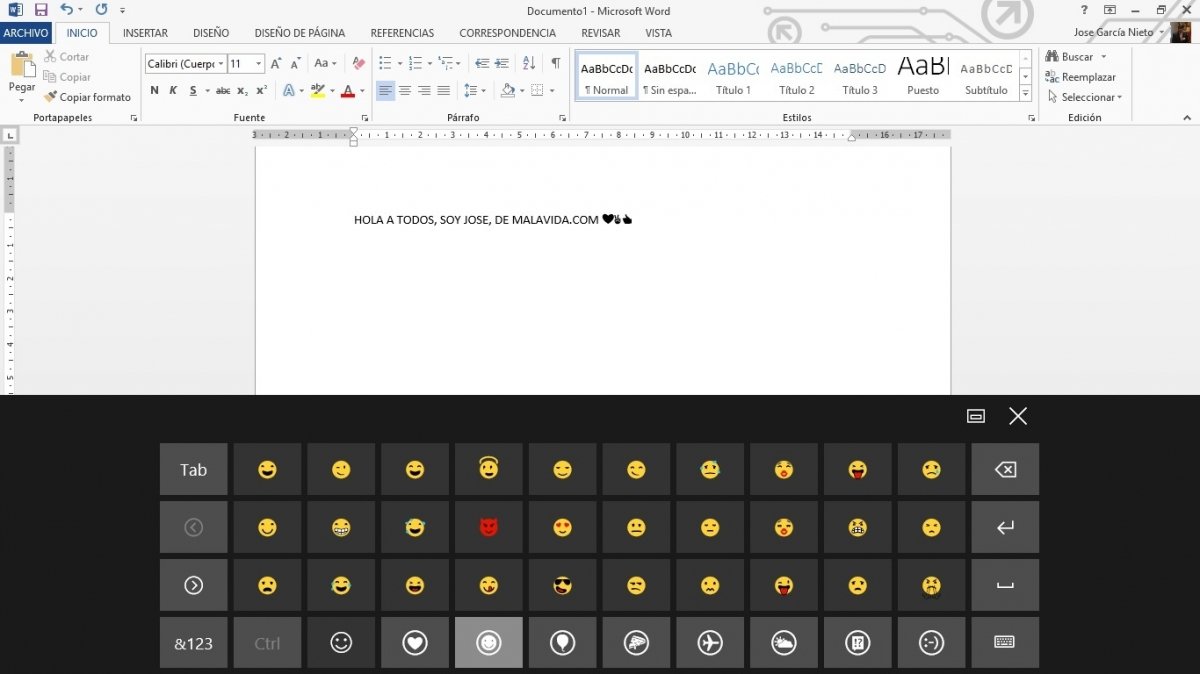
Task: Open the text emoticon :-) category
Action: click(x=931, y=643)
